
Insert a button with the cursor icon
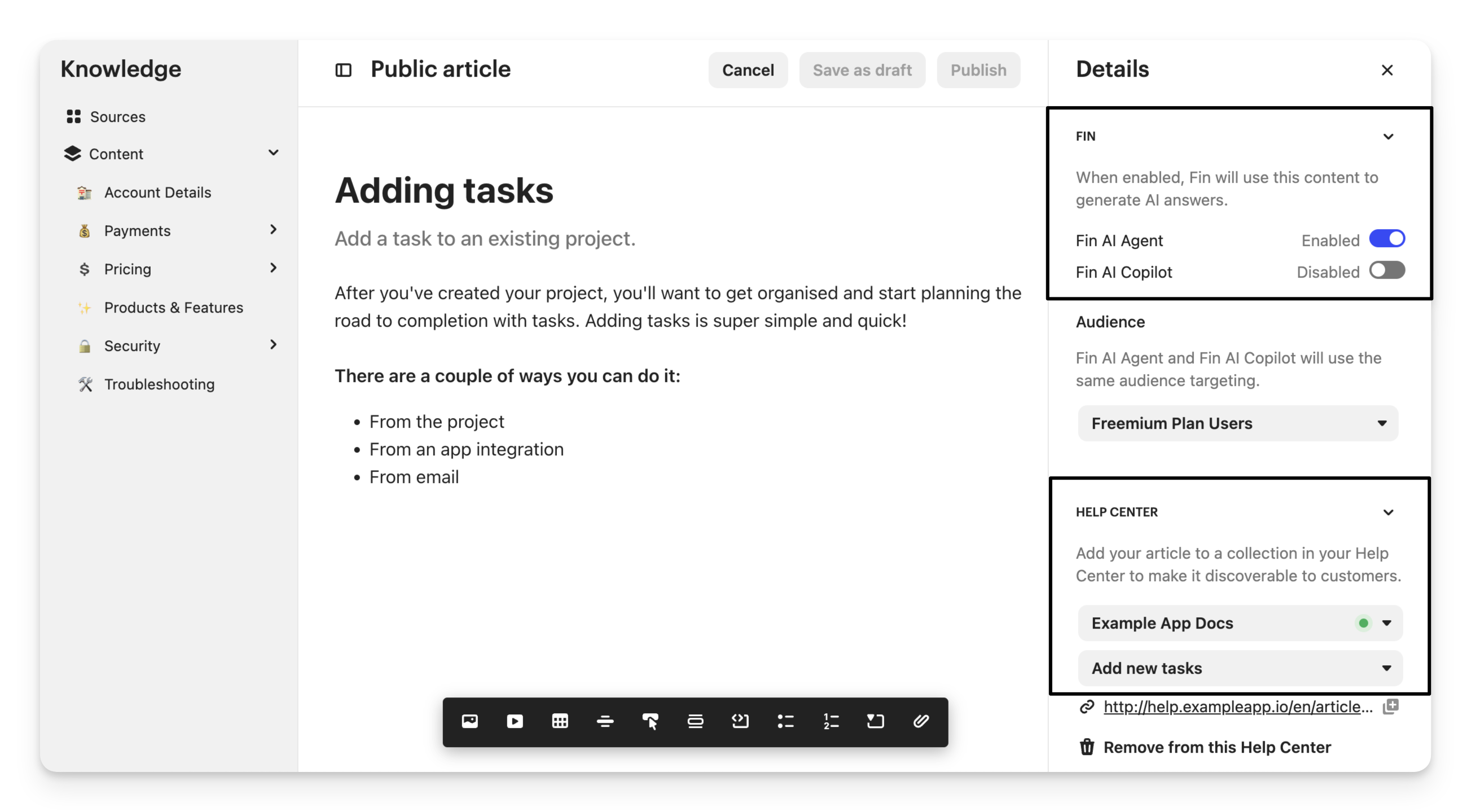650,721
